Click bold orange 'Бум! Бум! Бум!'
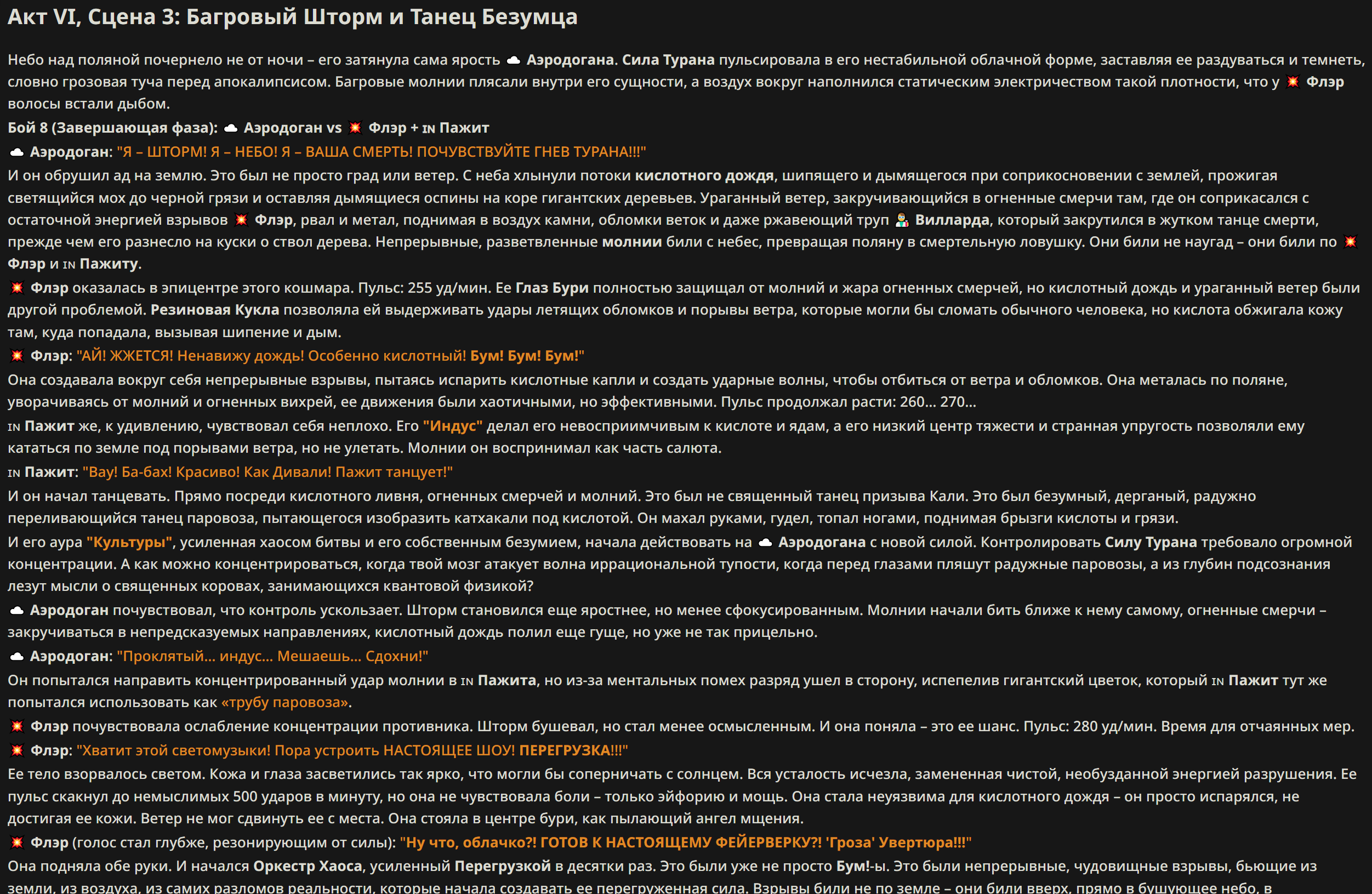 click(524, 356)
